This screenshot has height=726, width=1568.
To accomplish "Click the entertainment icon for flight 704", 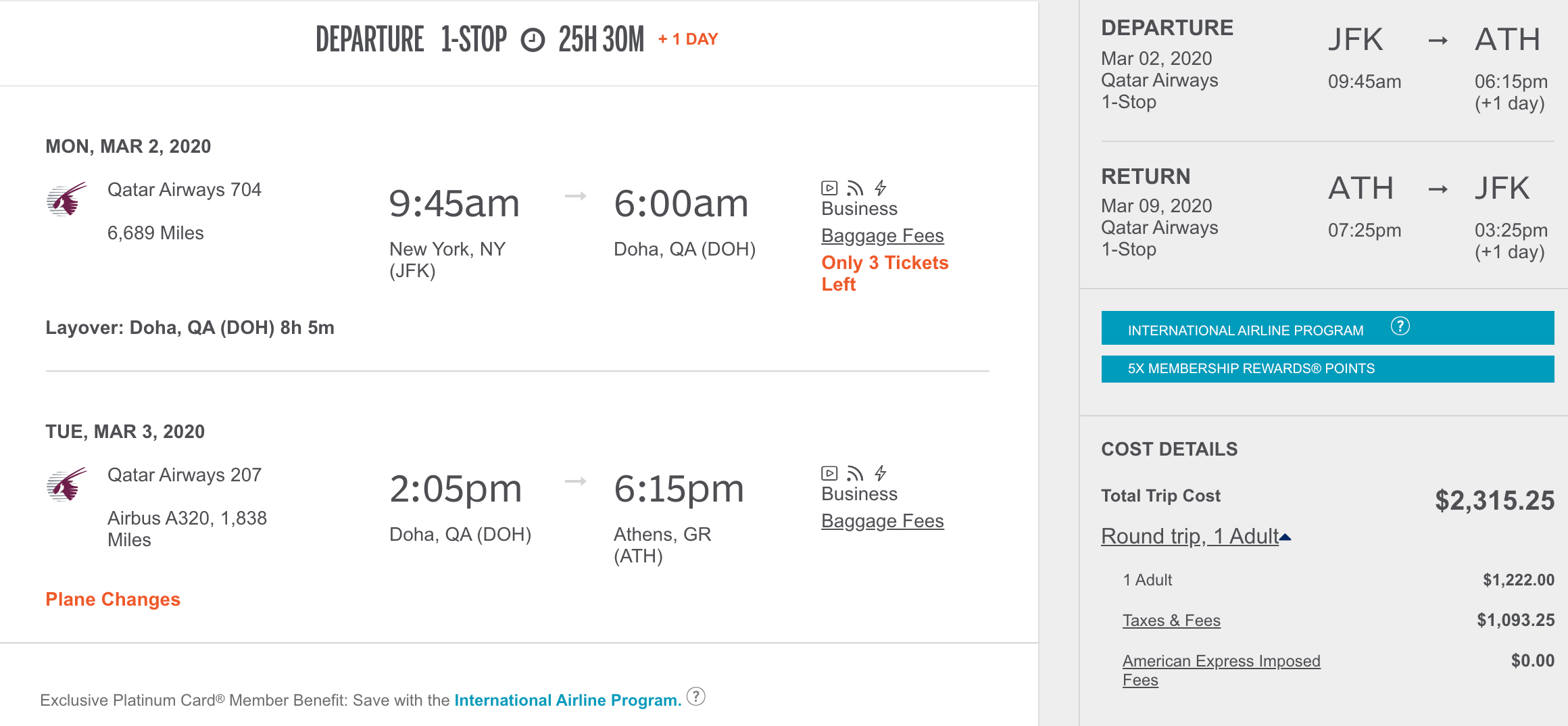I will pyautogui.click(x=829, y=188).
